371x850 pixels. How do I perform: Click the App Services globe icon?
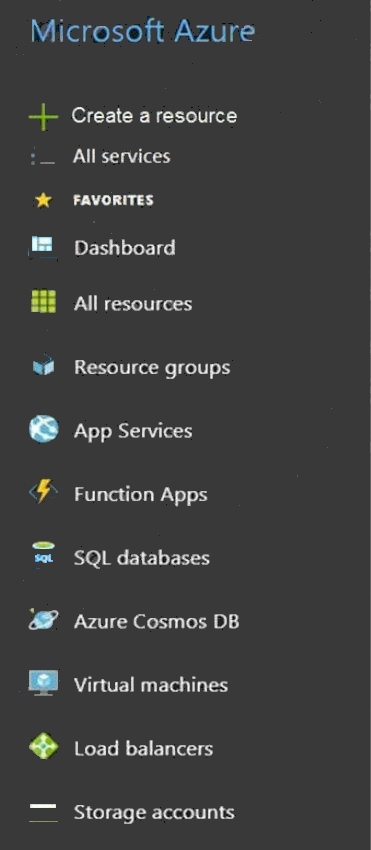43,430
